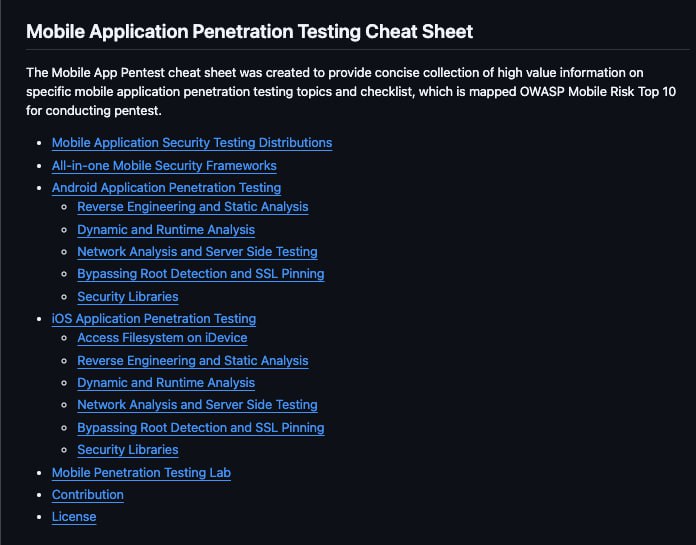Open iOS Reverse Engineering and Static Analysis

pyautogui.click(x=193, y=361)
